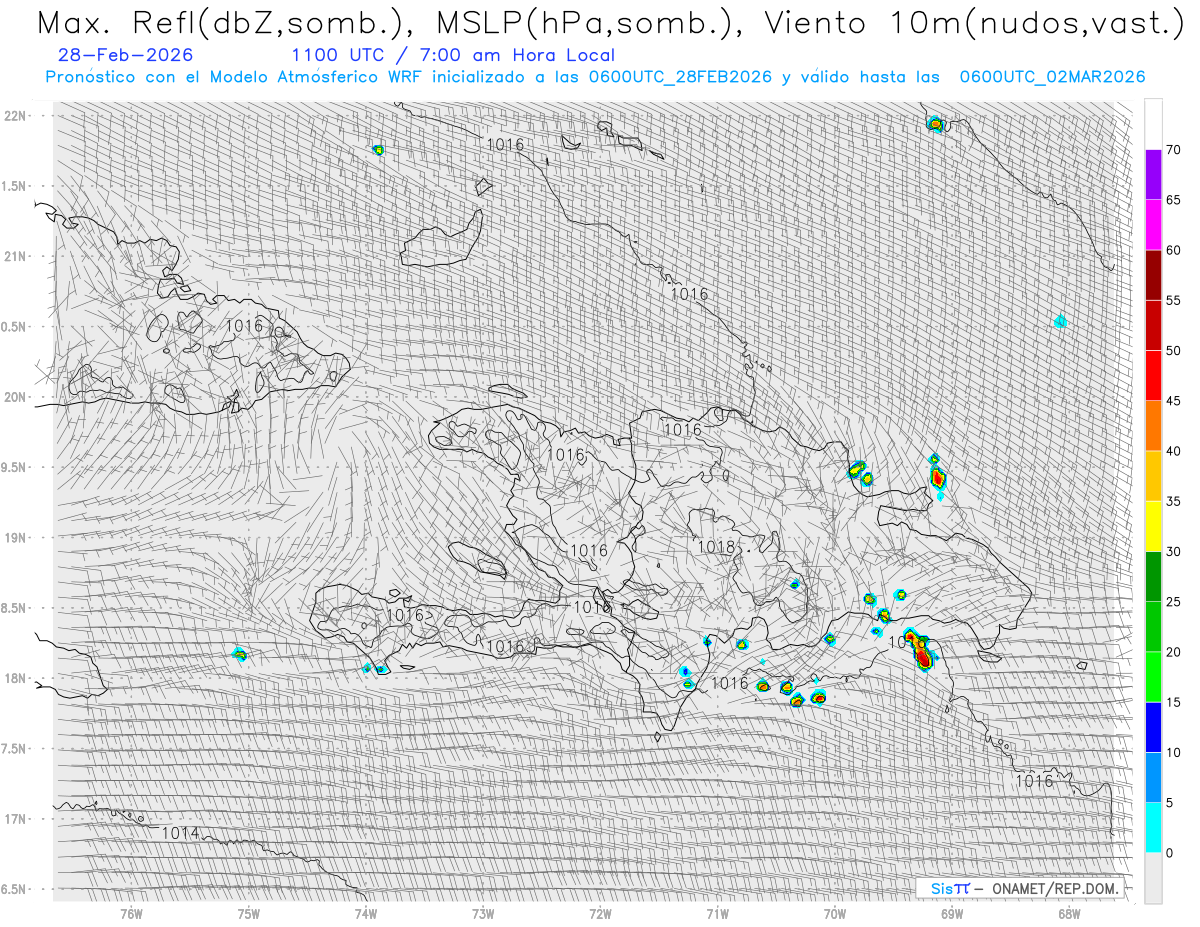The width and height of the screenshot is (1200, 927).
Task: Click the '22N' latitude axis label
Action: (x=15, y=116)
